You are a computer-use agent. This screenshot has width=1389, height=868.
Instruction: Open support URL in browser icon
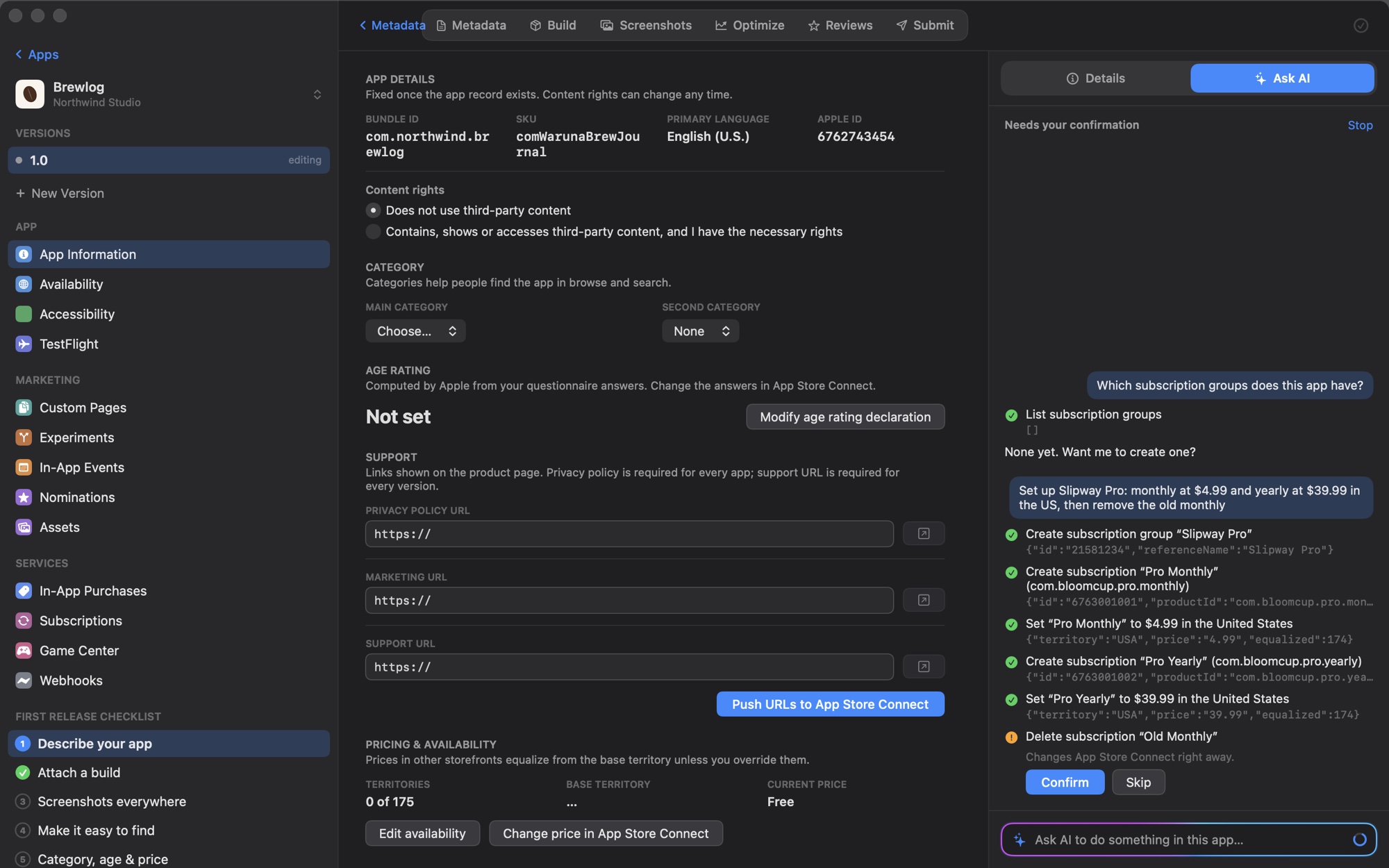pos(923,667)
